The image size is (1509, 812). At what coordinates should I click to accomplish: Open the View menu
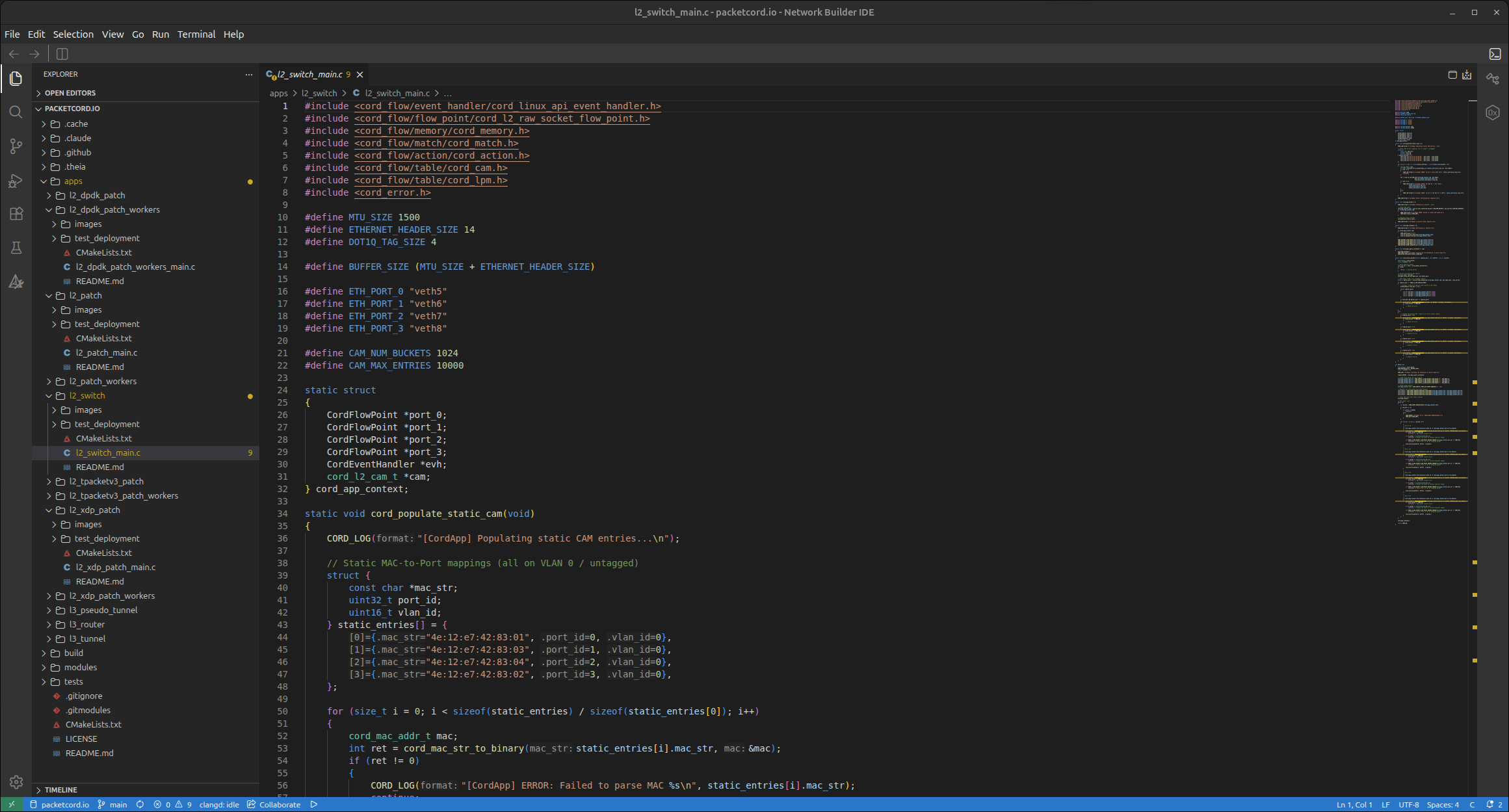coord(112,34)
